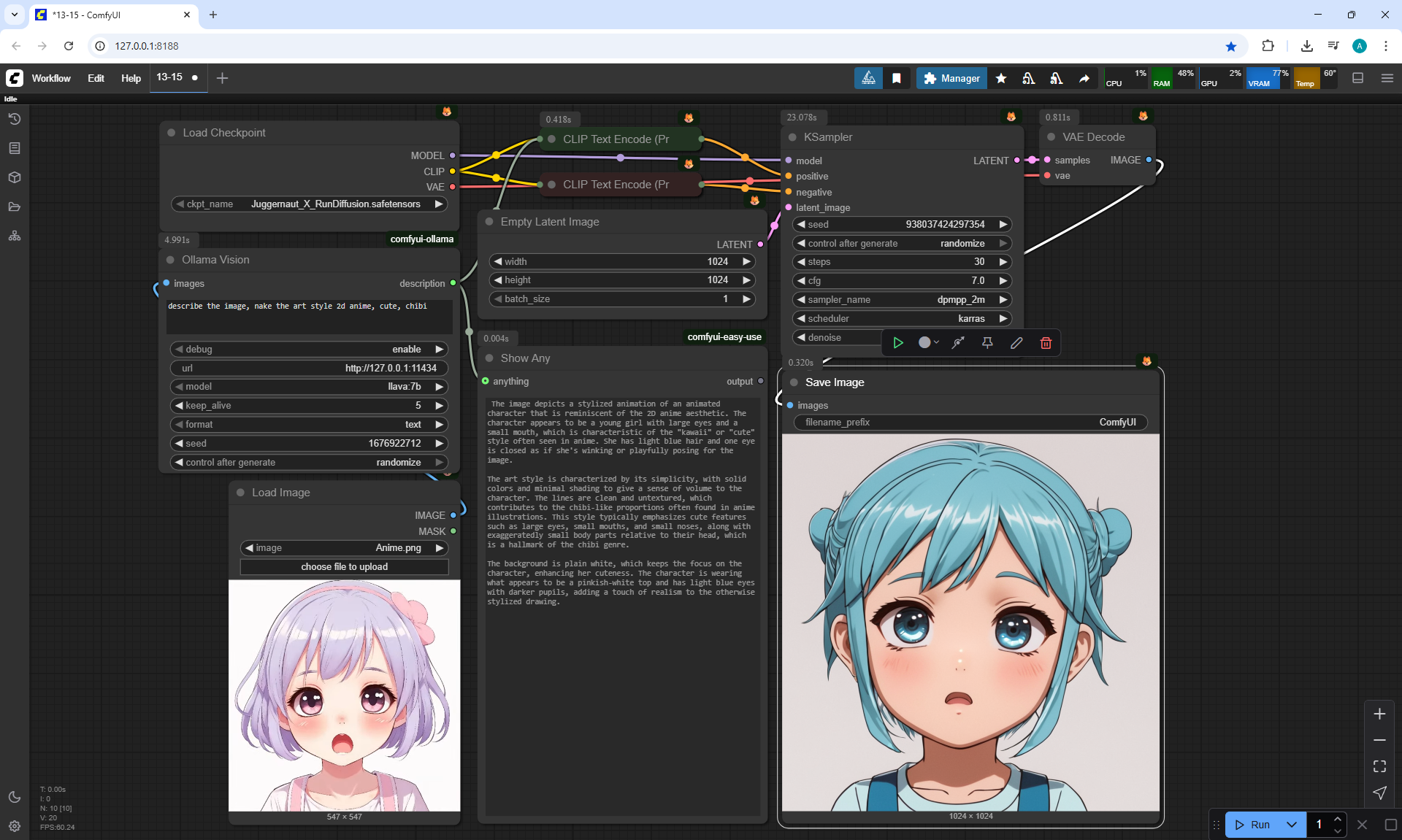Expand the Run button dropdown arrow
Image resolution: width=1402 pixels, height=840 pixels.
tap(1291, 825)
